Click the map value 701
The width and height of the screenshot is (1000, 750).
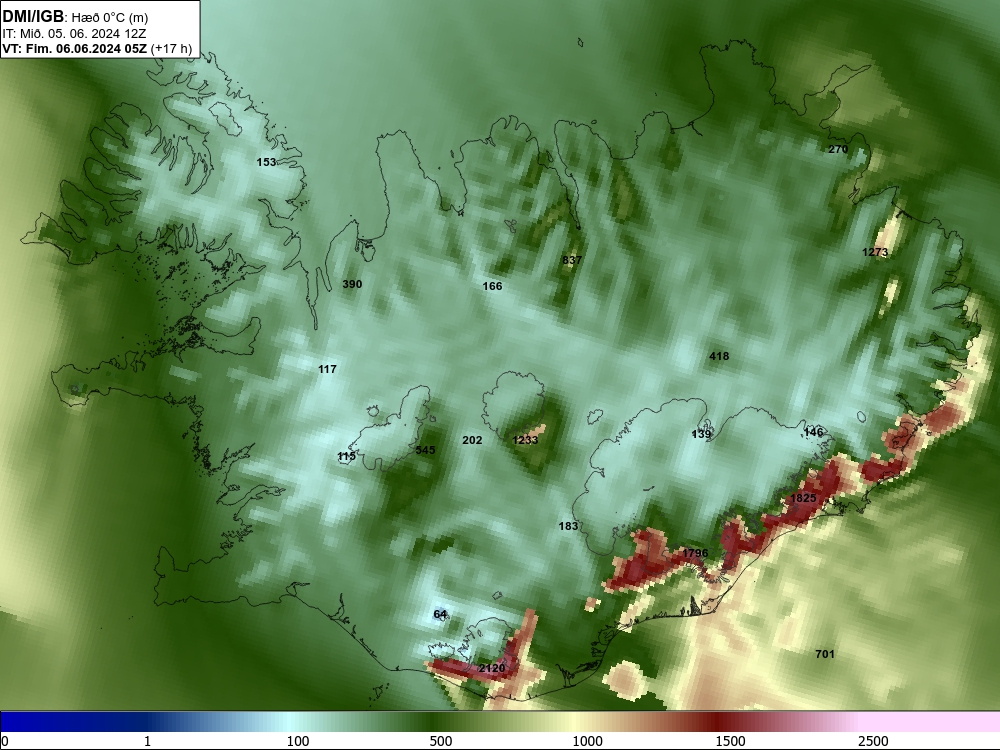point(825,654)
